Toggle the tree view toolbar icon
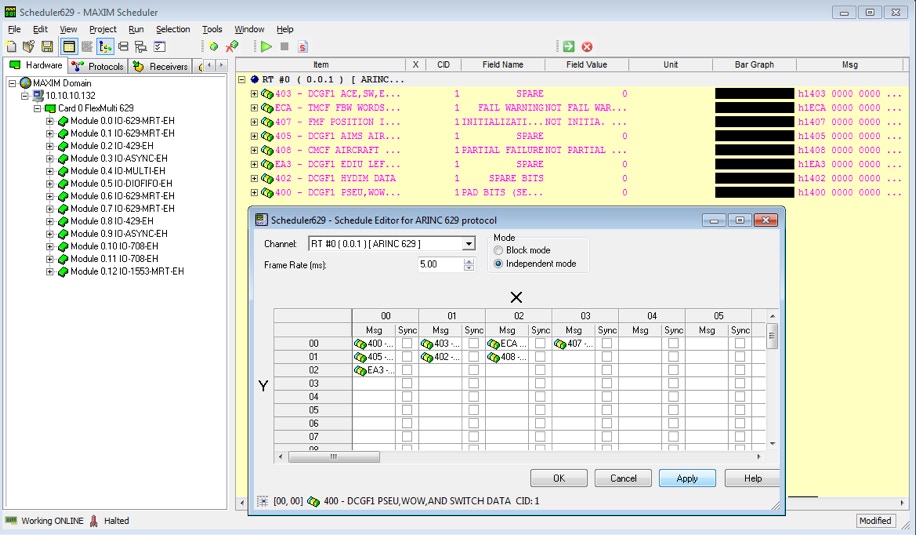The height and width of the screenshot is (535, 916). tap(105, 47)
